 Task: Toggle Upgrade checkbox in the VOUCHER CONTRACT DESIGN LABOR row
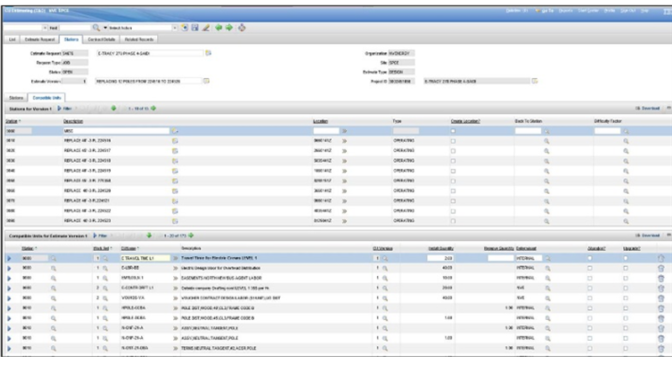pyautogui.click(x=625, y=298)
